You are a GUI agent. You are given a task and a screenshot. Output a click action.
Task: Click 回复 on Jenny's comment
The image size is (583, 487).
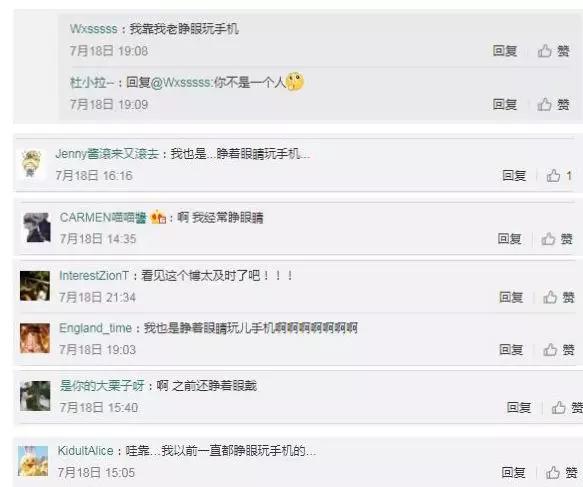coord(514,175)
